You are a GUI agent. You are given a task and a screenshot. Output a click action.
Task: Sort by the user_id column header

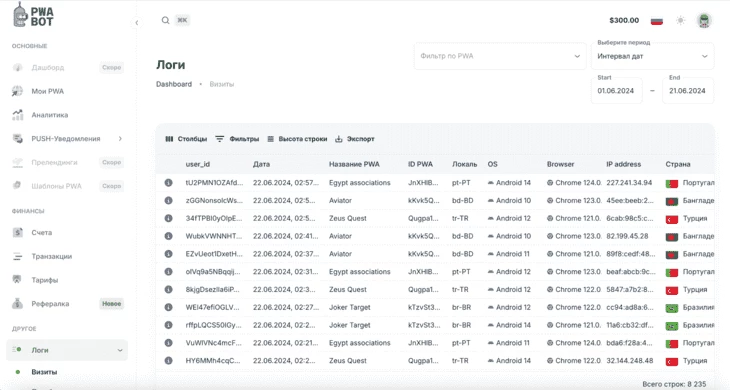[198, 164]
